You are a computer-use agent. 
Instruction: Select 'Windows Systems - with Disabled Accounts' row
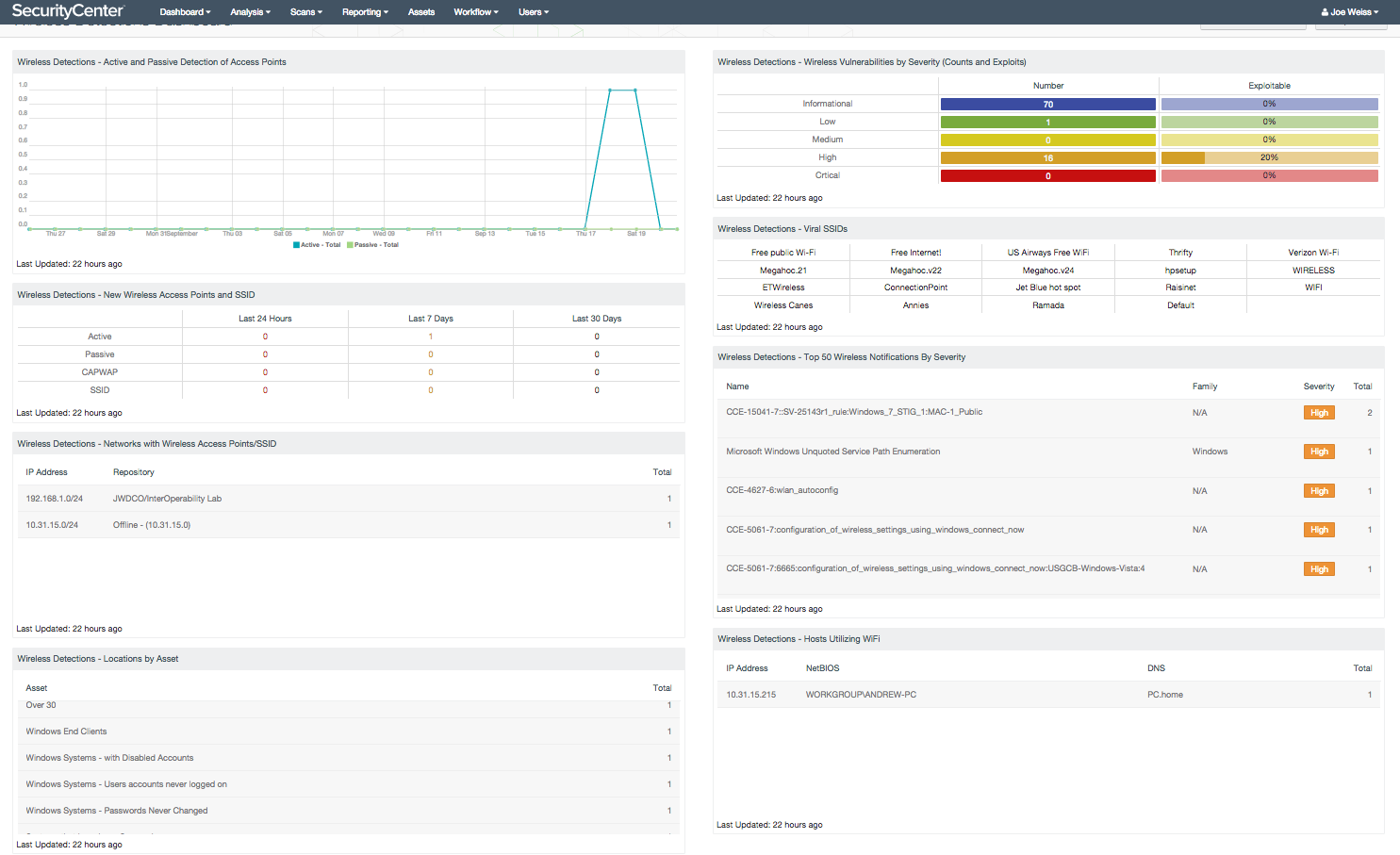coord(349,758)
